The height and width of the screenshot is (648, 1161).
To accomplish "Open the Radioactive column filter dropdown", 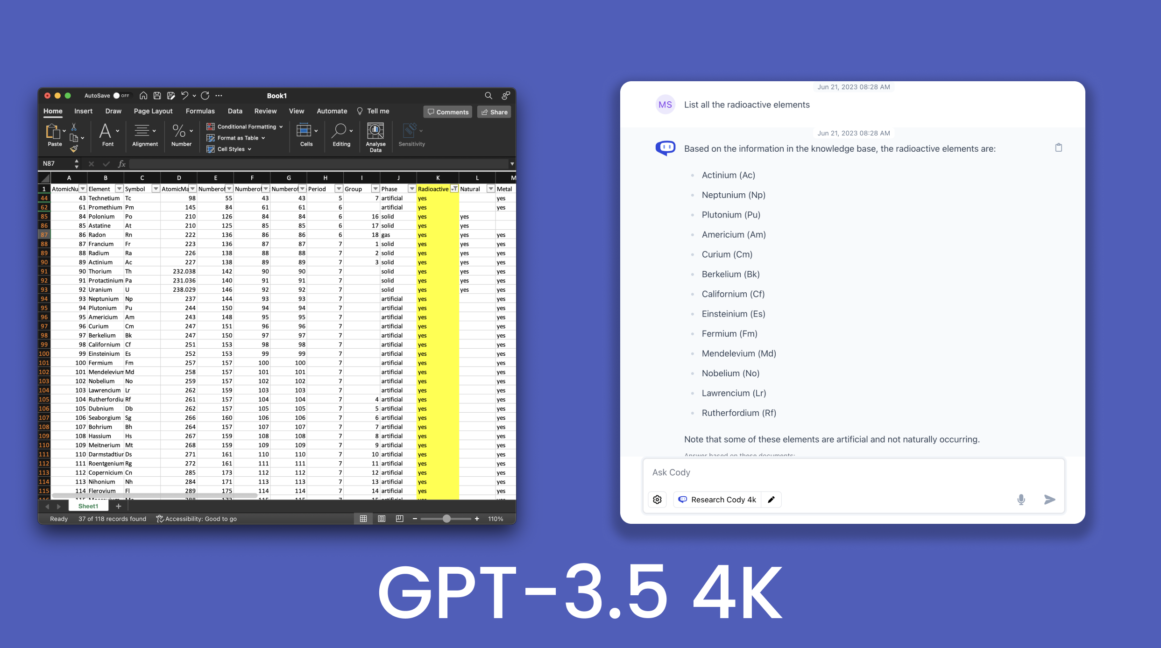I will point(454,189).
